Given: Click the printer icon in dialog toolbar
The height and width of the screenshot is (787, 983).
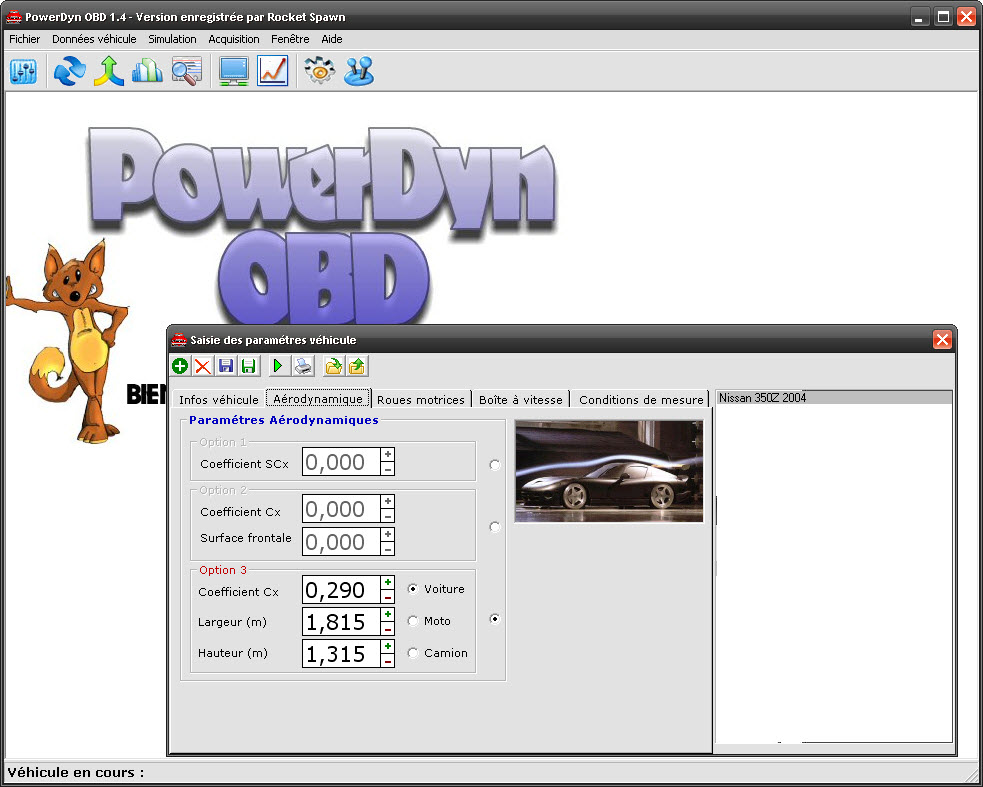Looking at the screenshot, I should click(x=303, y=366).
